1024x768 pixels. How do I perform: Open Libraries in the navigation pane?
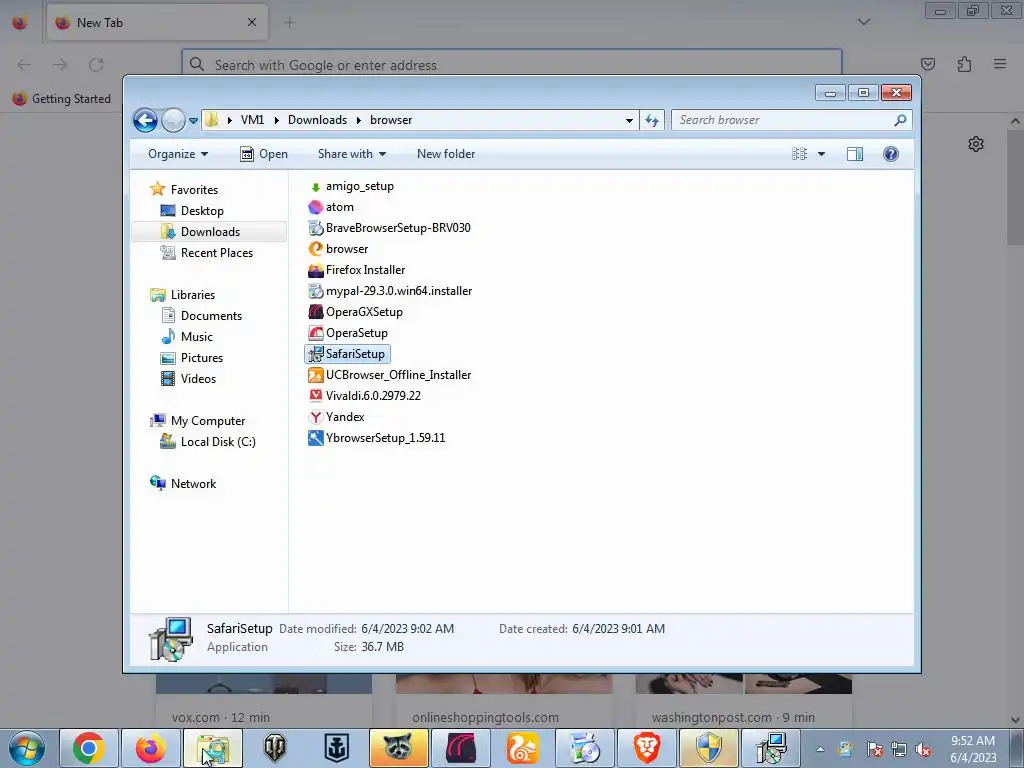[x=182, y=295]
